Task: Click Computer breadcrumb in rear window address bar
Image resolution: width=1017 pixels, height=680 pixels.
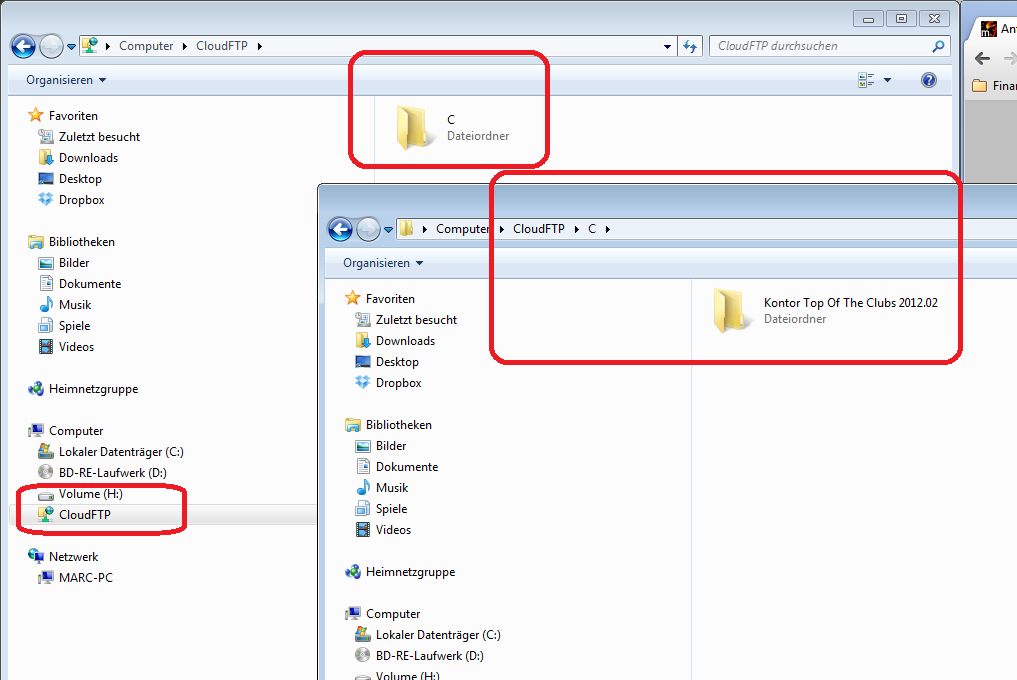Action: point(146,46)
